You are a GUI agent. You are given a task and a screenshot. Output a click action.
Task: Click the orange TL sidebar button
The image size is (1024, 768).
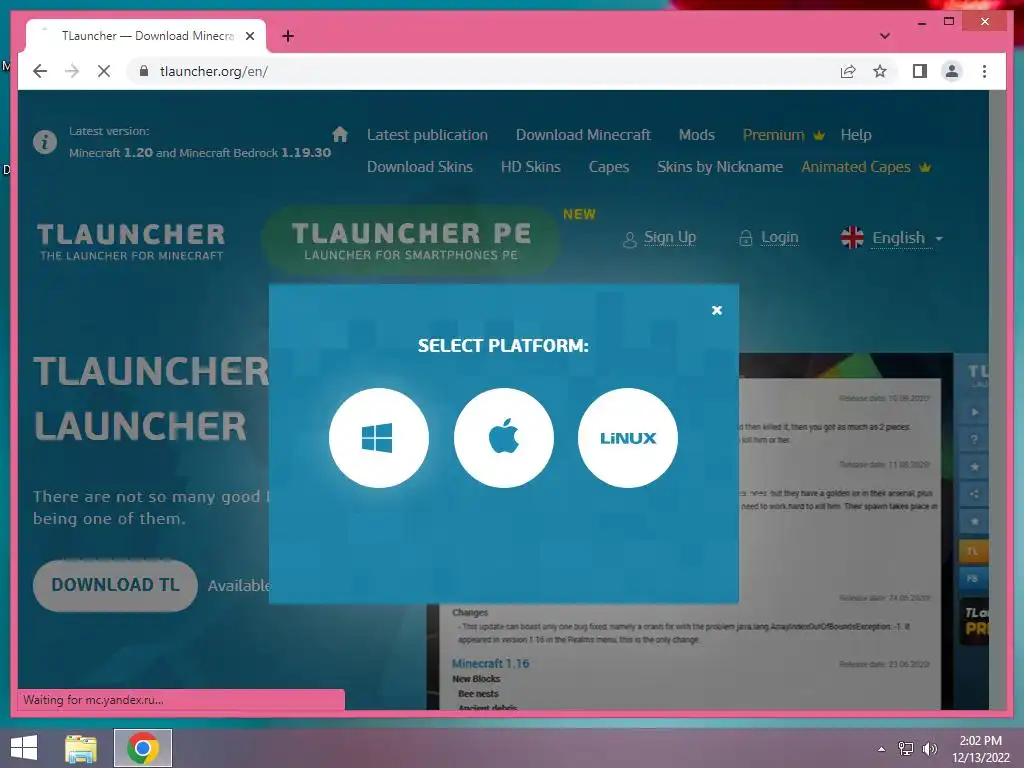(973, 551)
